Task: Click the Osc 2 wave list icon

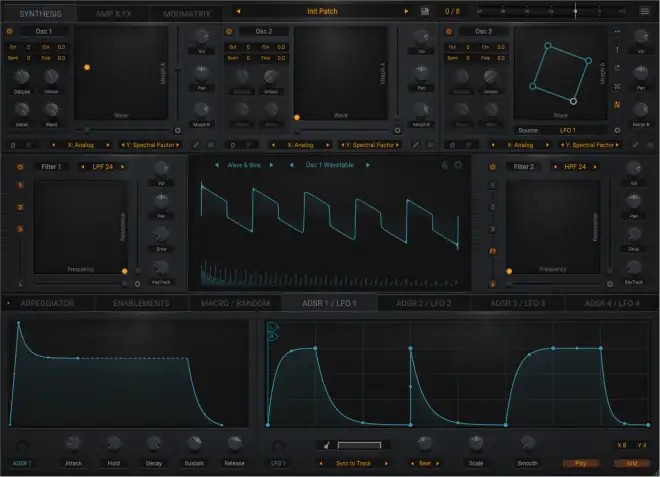Action: (x=430, y=145)
